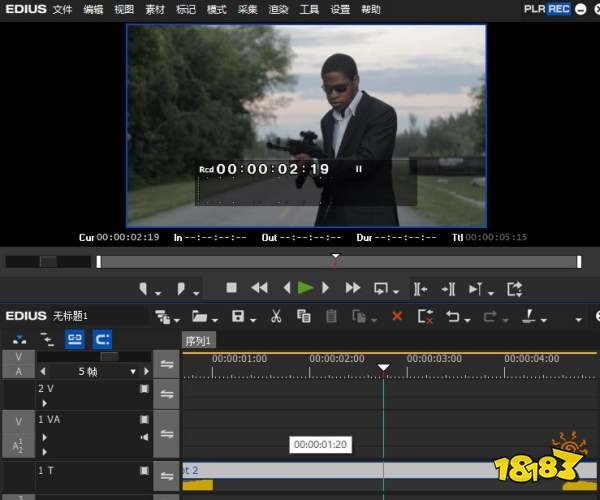Click the Rewind button
This screenshot has height=500, width=600.
tap(259, 288)
